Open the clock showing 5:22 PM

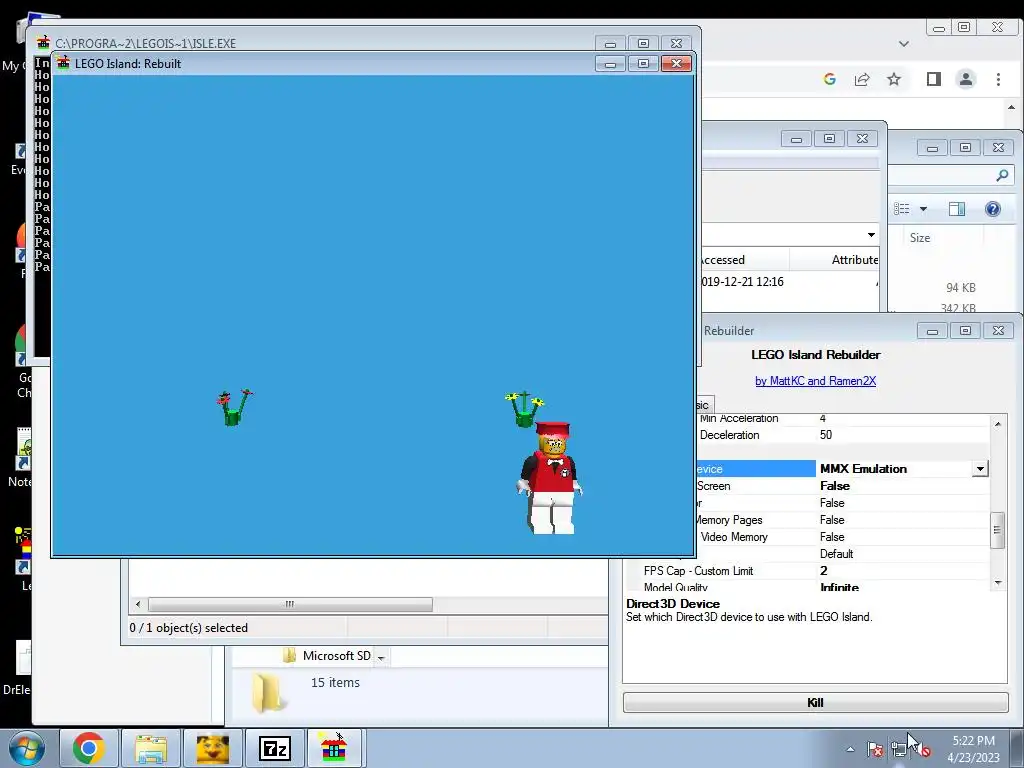point(973,749)
